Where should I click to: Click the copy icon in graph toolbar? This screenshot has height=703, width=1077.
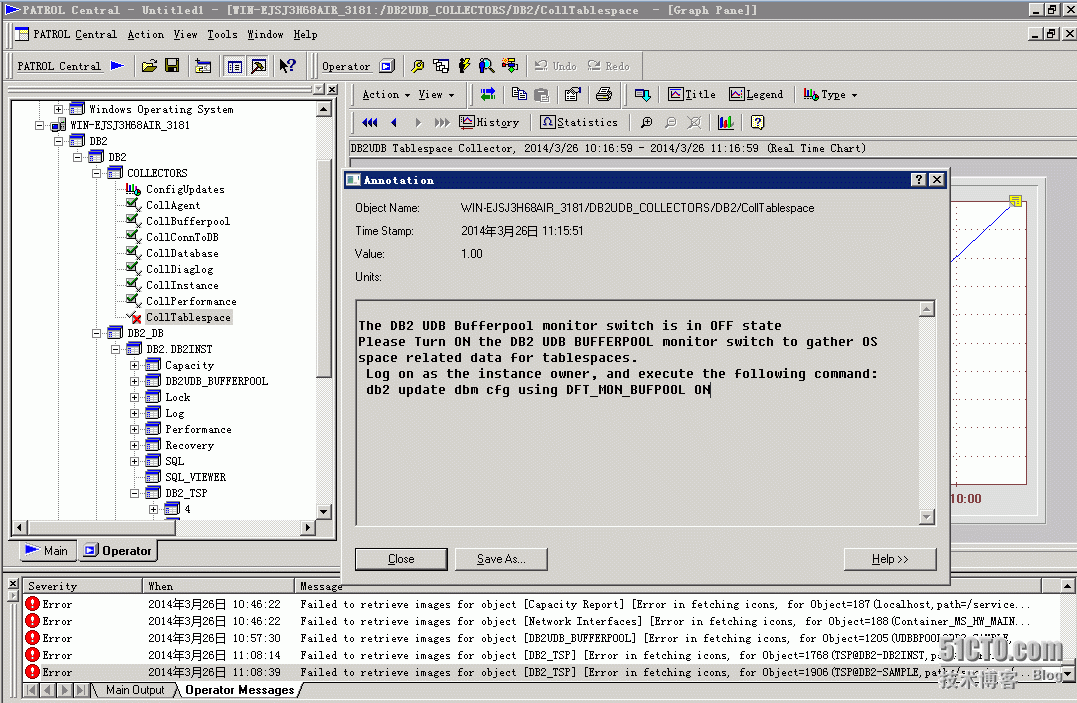coord(519,94)
